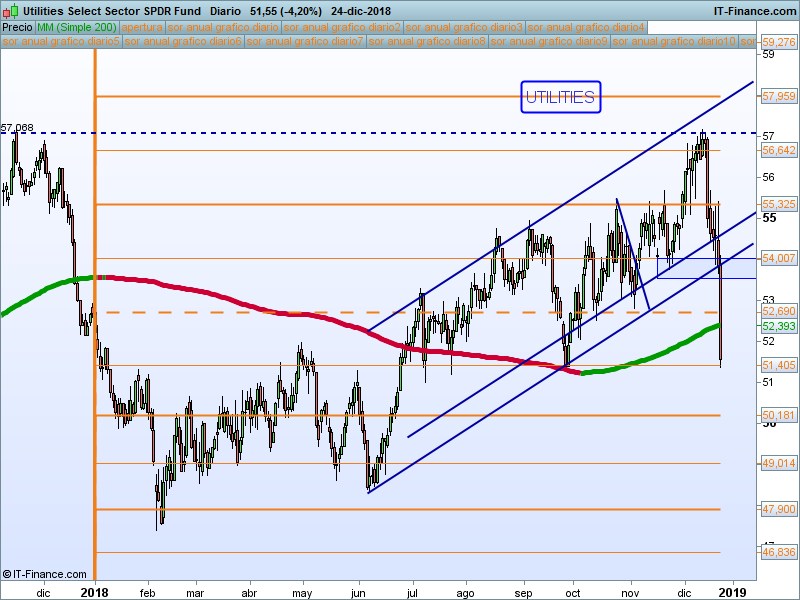Viewport: 800px width, 600px height.
Task: Click the 57,068 dotted line value
Action: pyautogui.click(x=17, y=127)
